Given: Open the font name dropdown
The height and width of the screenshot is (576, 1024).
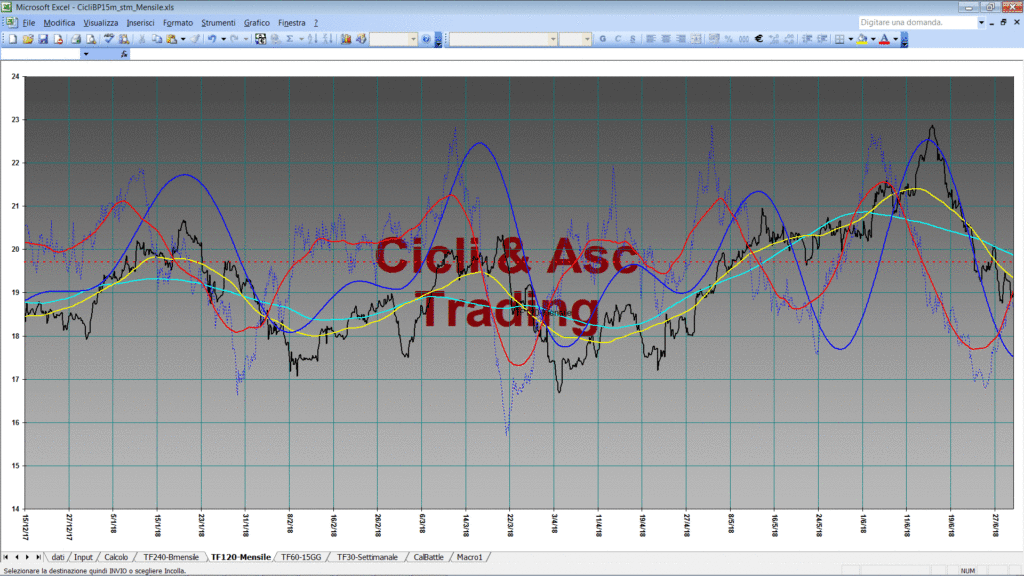Looking at the screenshot, I should (552, 39).
